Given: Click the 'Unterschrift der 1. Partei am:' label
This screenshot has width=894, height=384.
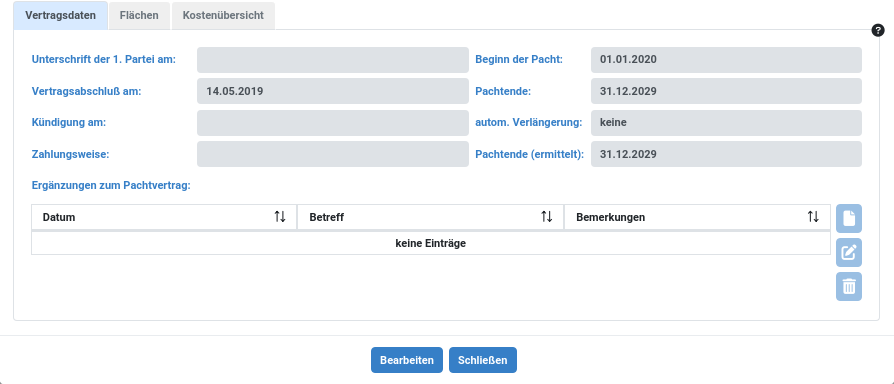Looking at the screenshot, I should [x=104, y=59].
